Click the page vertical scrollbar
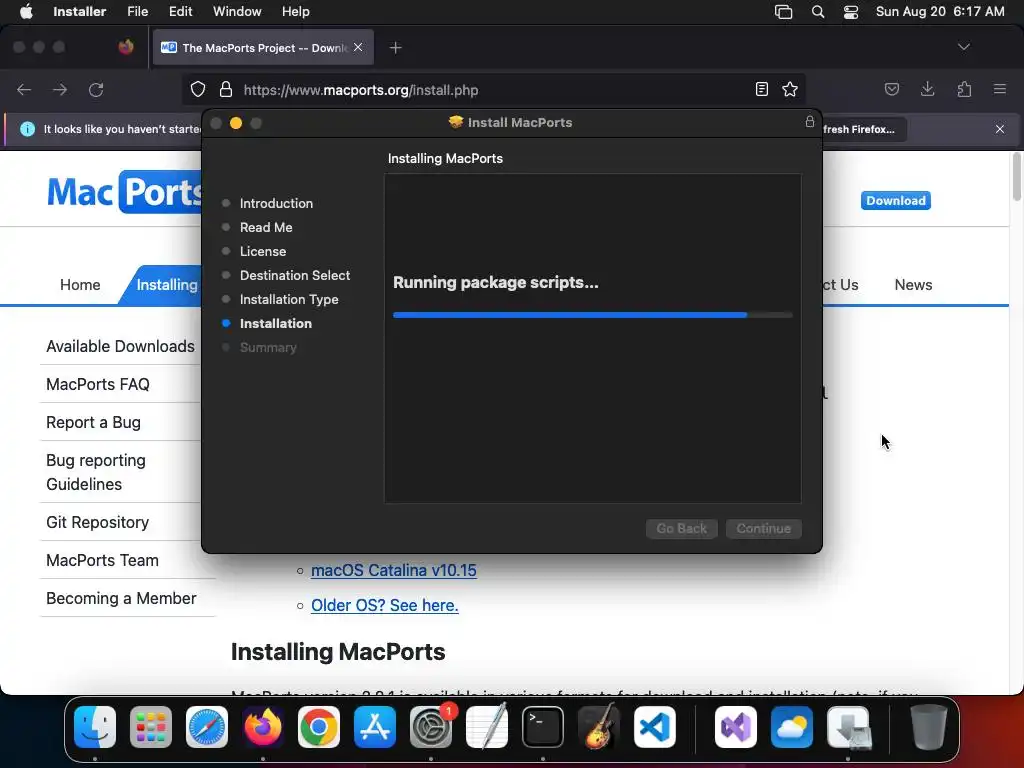 click(1017, 177)
